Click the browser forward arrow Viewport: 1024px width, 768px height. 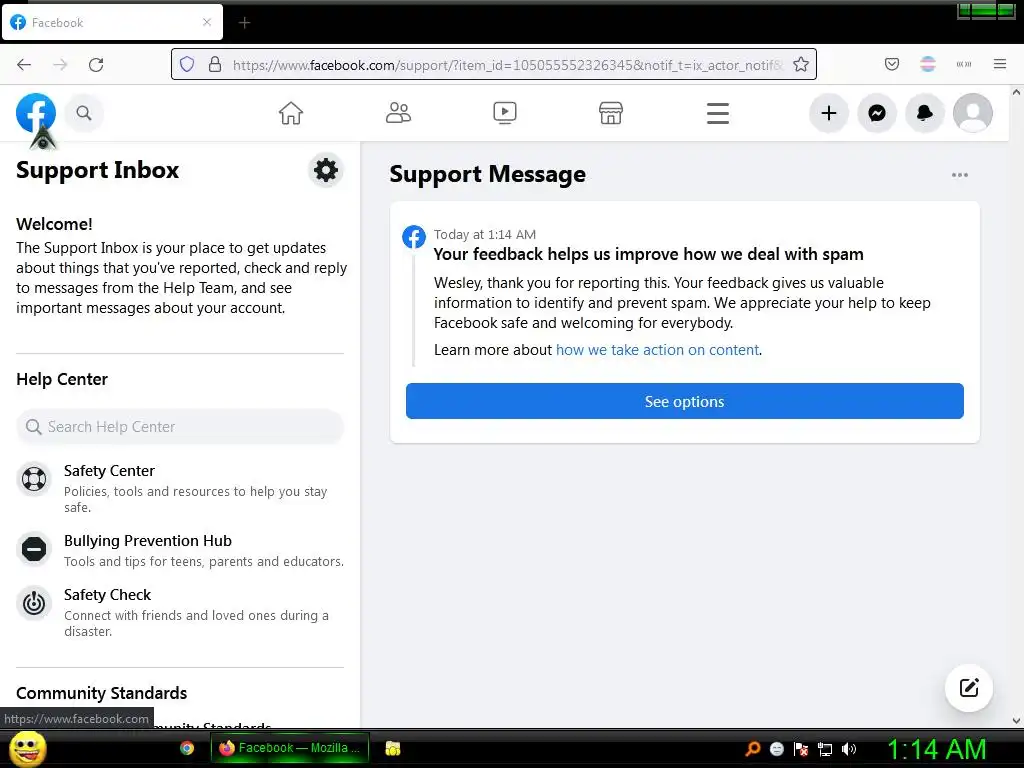coord(60,65)
